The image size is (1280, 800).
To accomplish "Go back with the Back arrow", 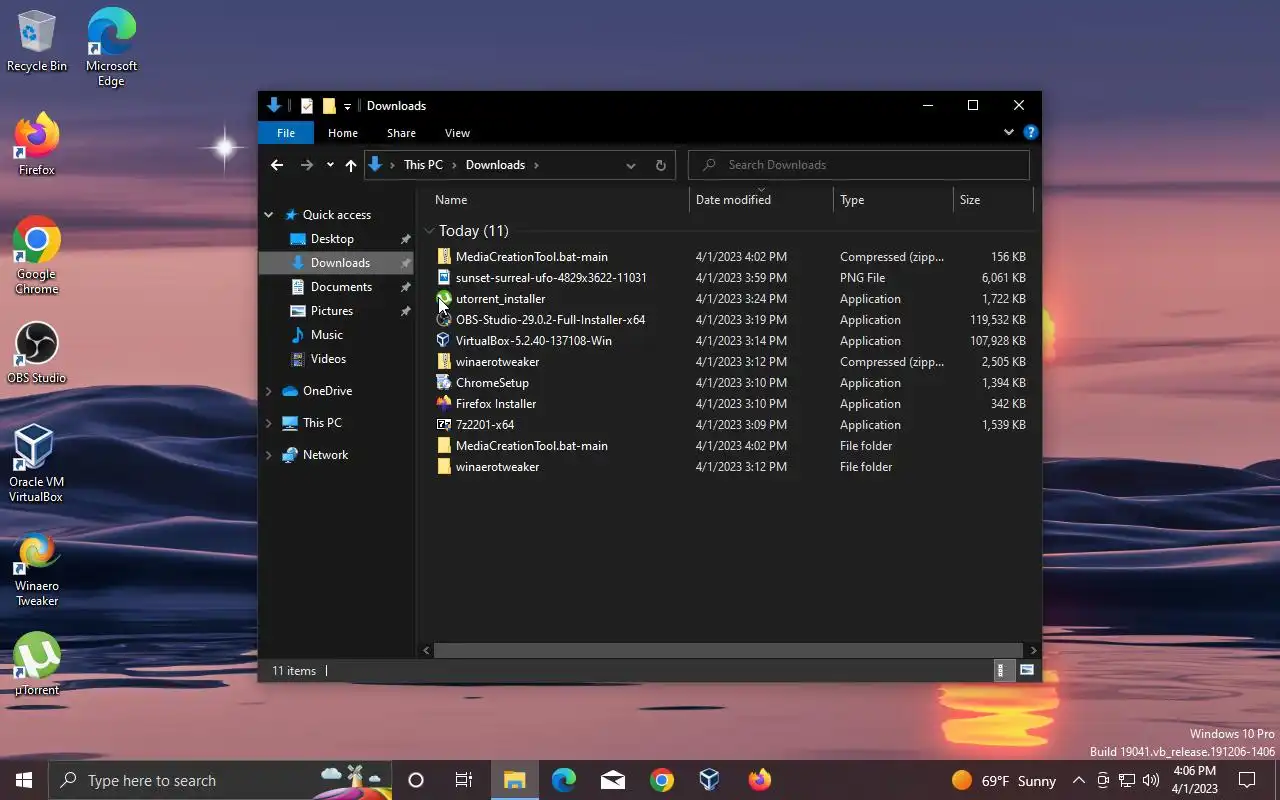I will coord(277,165).
